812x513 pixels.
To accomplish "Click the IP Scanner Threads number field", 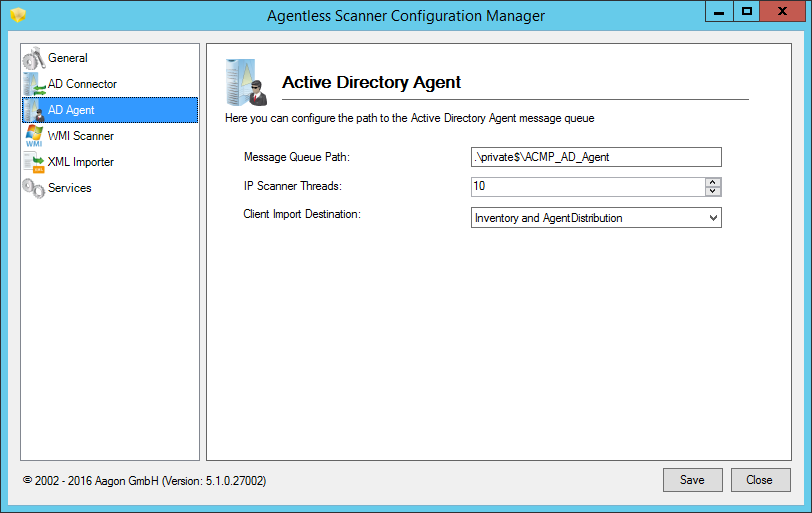I will pos(588,186).
